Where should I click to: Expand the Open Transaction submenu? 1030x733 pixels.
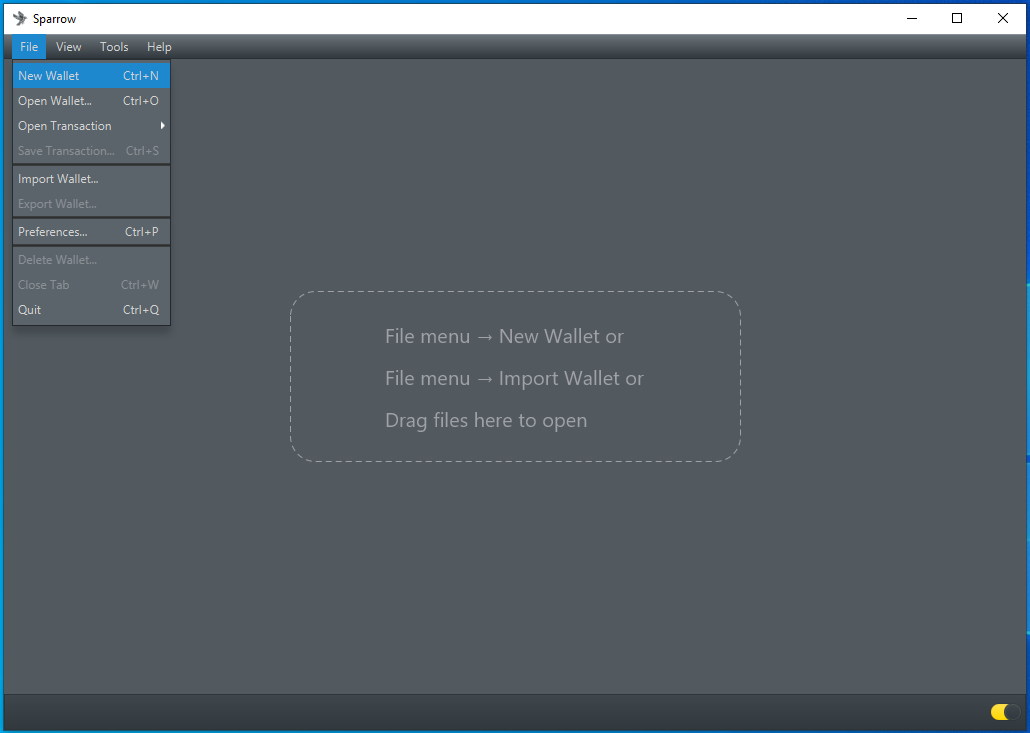(91, 125)
